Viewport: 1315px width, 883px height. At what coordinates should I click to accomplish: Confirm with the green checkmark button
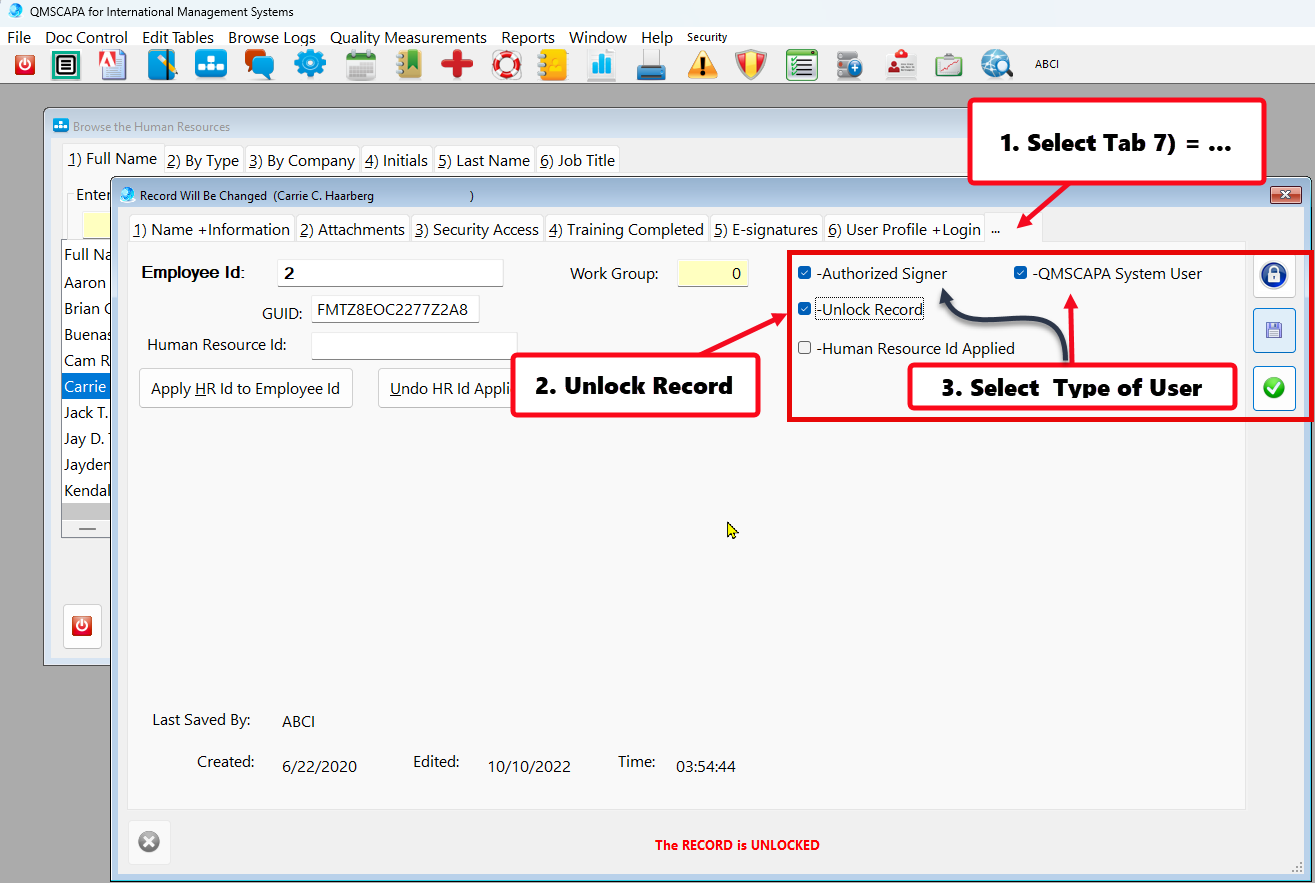click(1273, 388)
